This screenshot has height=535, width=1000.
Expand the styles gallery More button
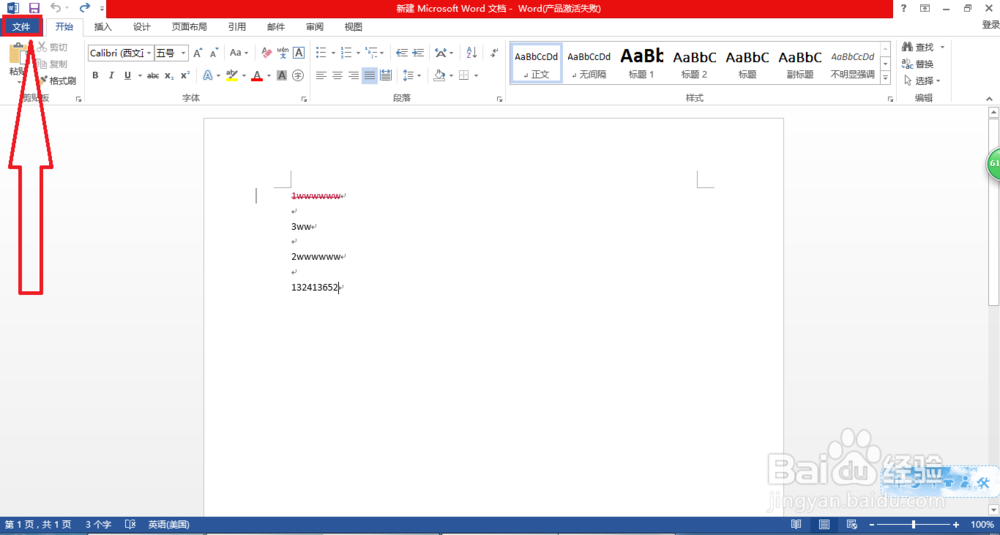885,77
